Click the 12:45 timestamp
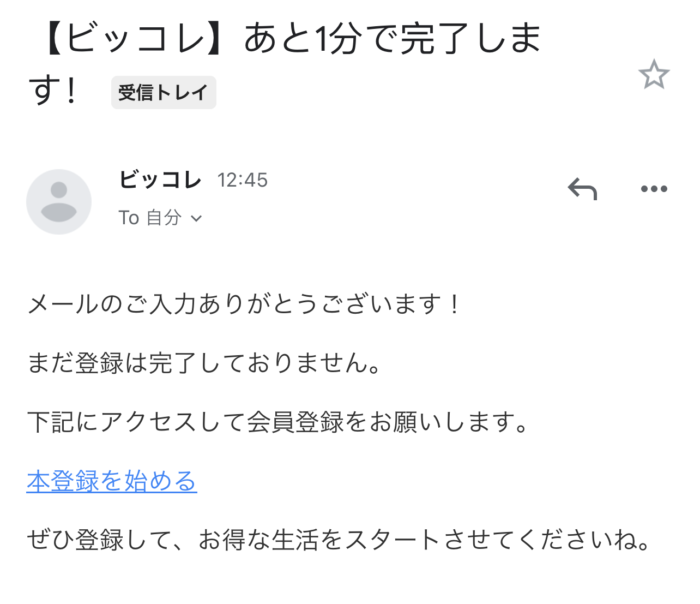Image resolution: width=700 pixels, height=604 pixels. [x=242, y=180]
